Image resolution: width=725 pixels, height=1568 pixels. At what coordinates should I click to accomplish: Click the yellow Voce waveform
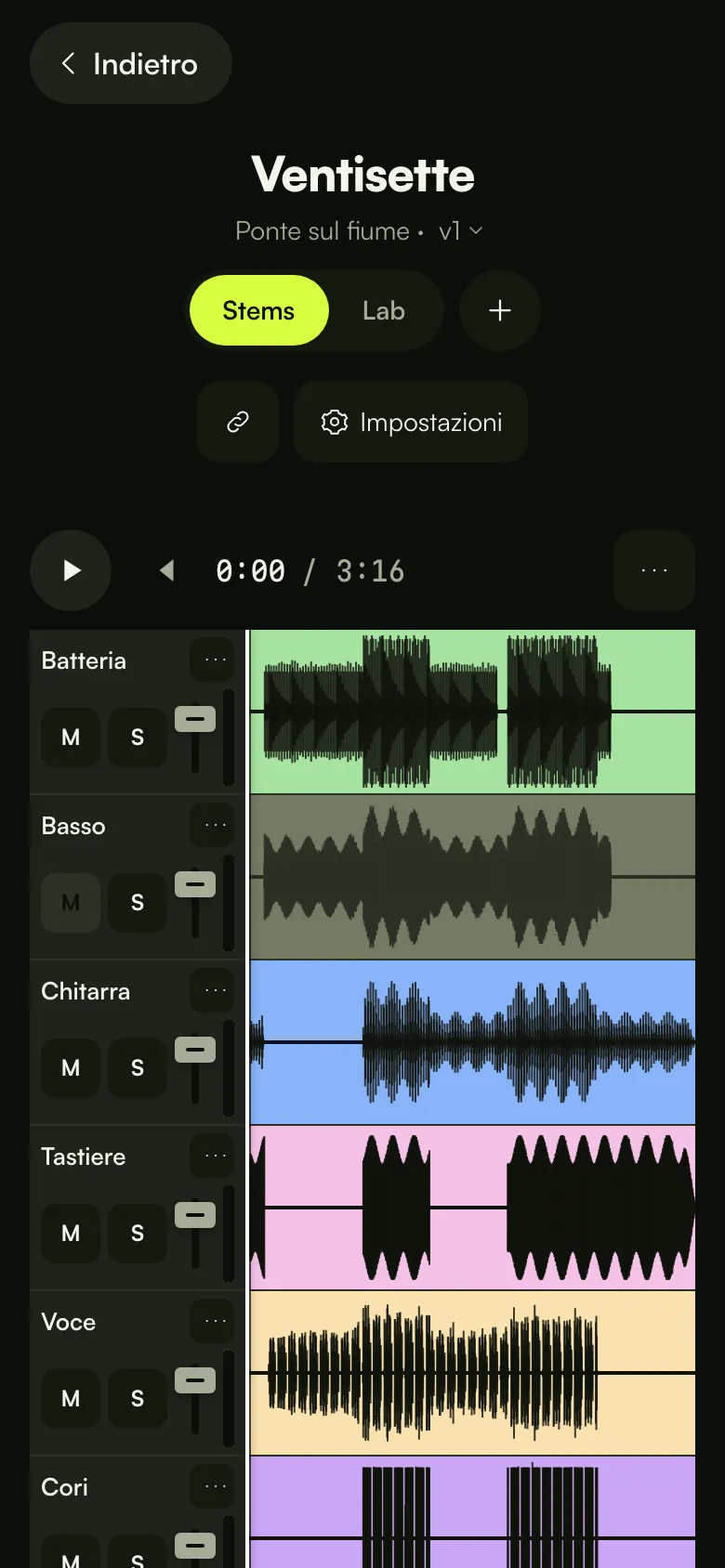tap(473, 1373)
